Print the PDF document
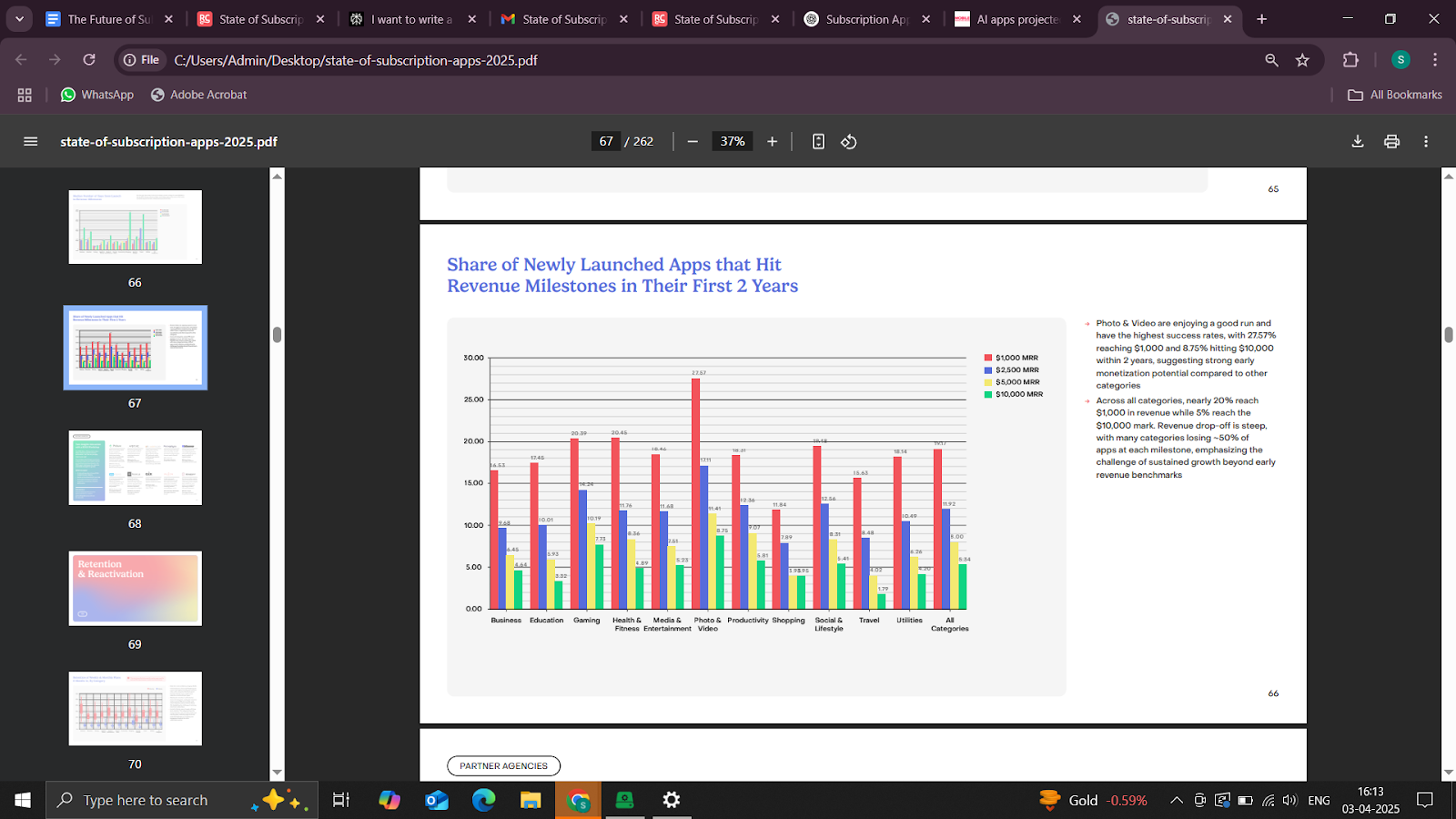The height and width of the screenshot is (819, 1456). pyautogui.click(x=1391, y=141)
